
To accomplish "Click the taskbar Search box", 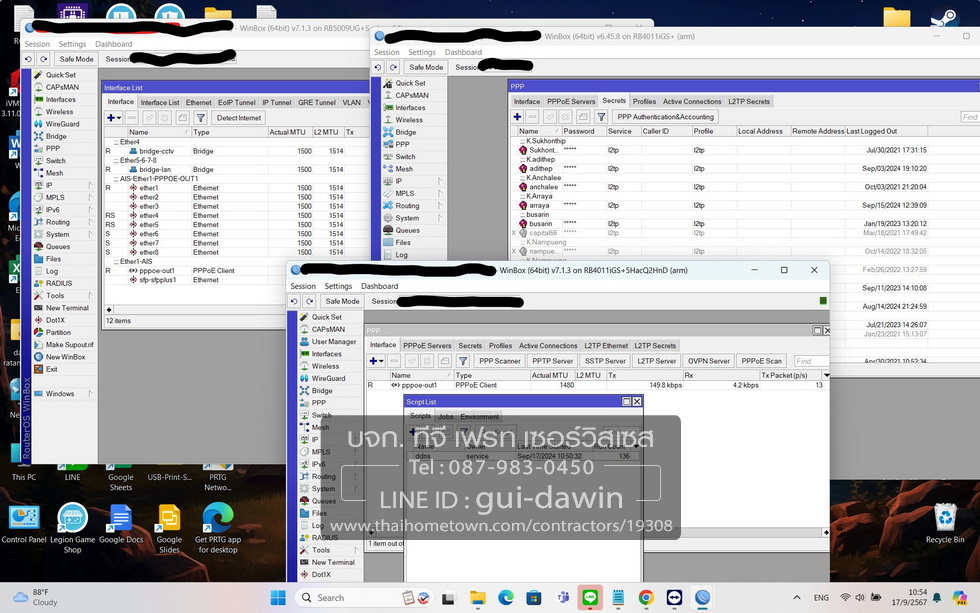I will coord(364,598).
